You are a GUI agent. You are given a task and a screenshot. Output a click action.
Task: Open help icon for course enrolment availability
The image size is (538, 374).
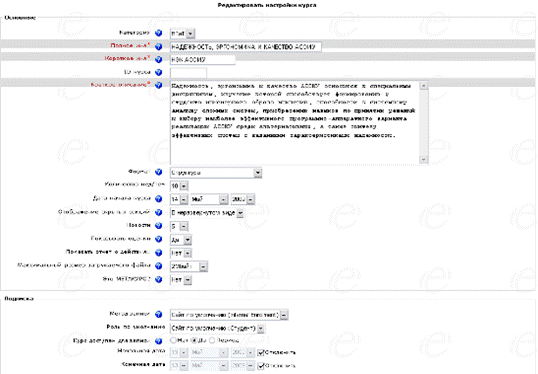click(x=159, y=341)
